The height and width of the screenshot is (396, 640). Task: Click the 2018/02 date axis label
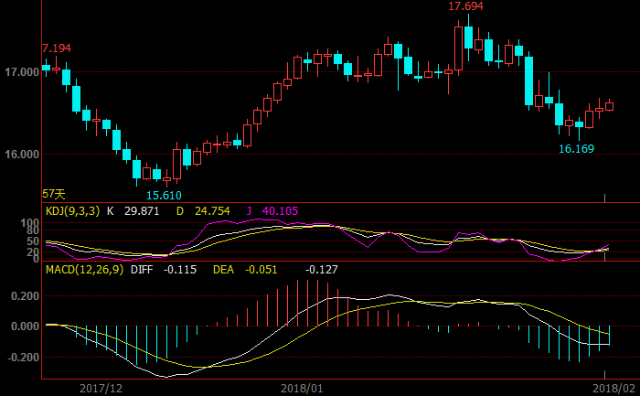(x=614, y=388)
